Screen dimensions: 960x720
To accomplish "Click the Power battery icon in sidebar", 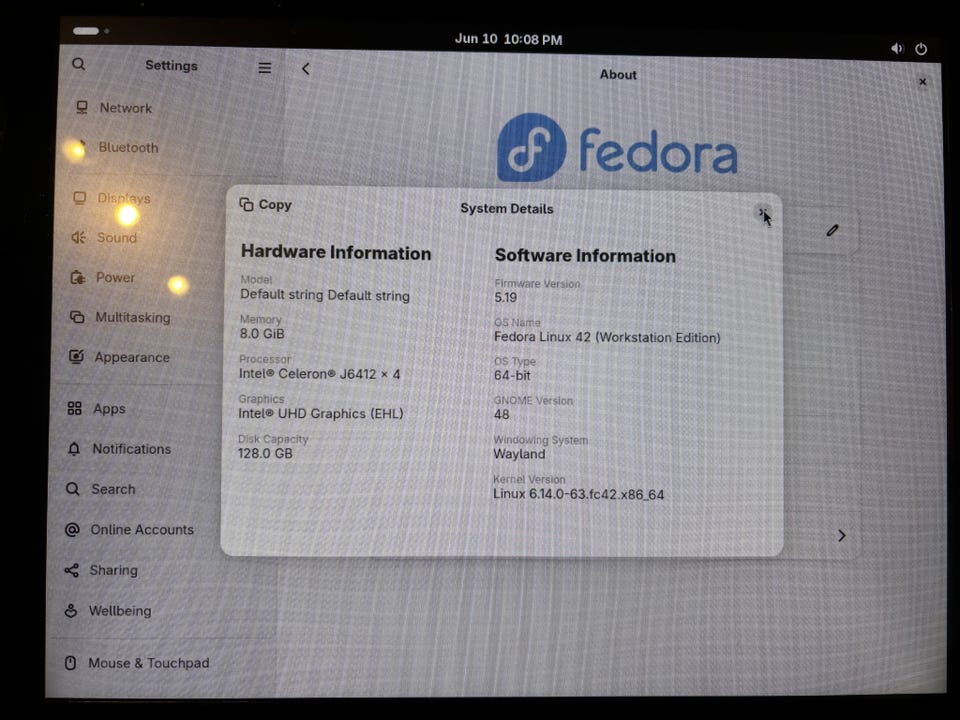I will [x=78, y=277].
